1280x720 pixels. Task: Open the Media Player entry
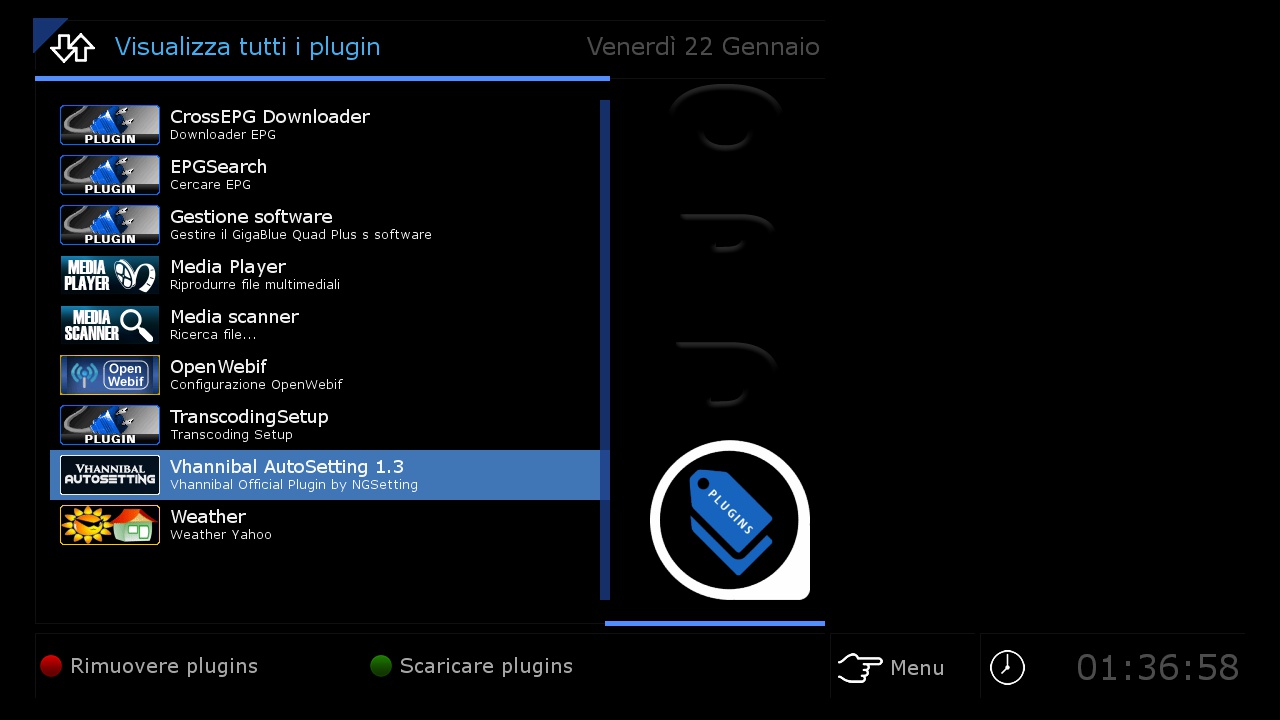click(x=325, y=275)
